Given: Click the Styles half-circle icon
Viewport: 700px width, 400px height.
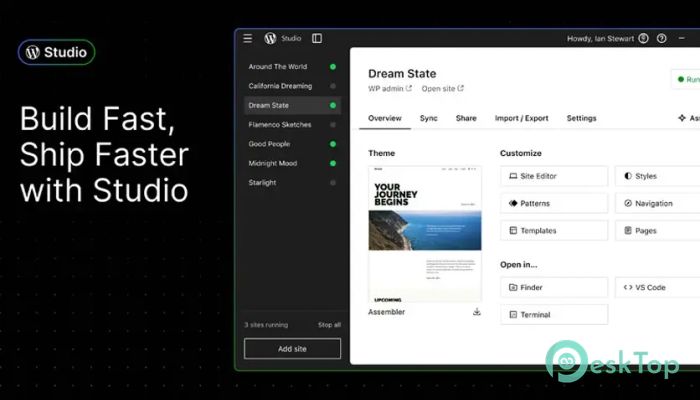Looking at the screenshot, I should point(628,176).
